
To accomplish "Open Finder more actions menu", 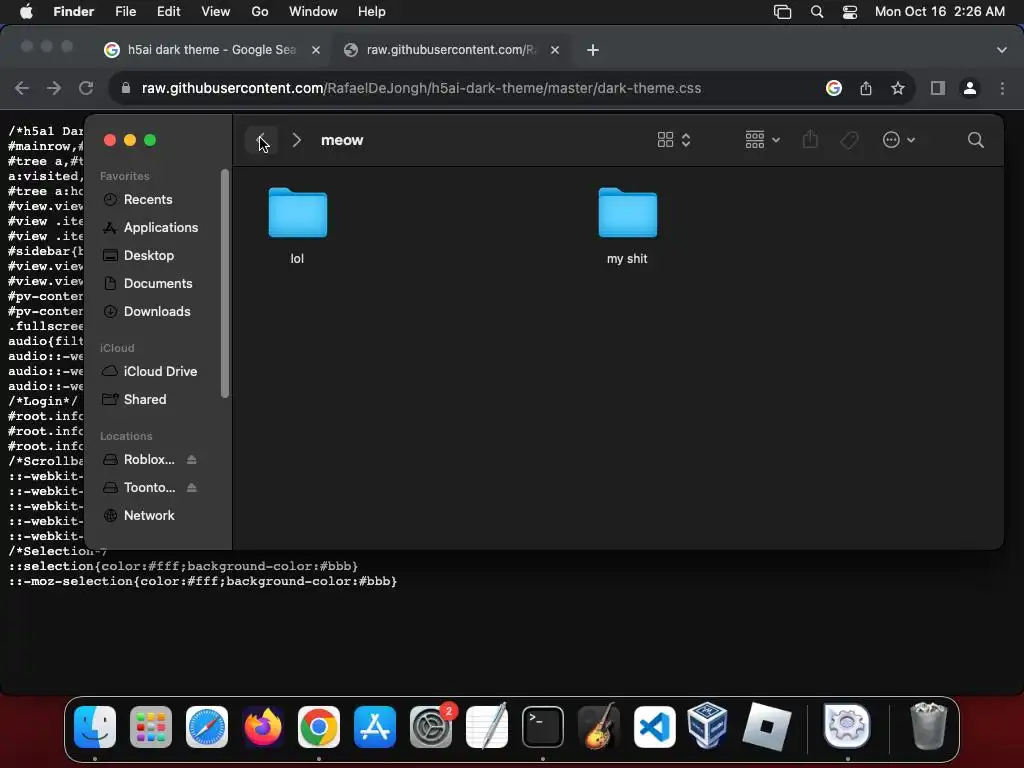I will point(899,140).
